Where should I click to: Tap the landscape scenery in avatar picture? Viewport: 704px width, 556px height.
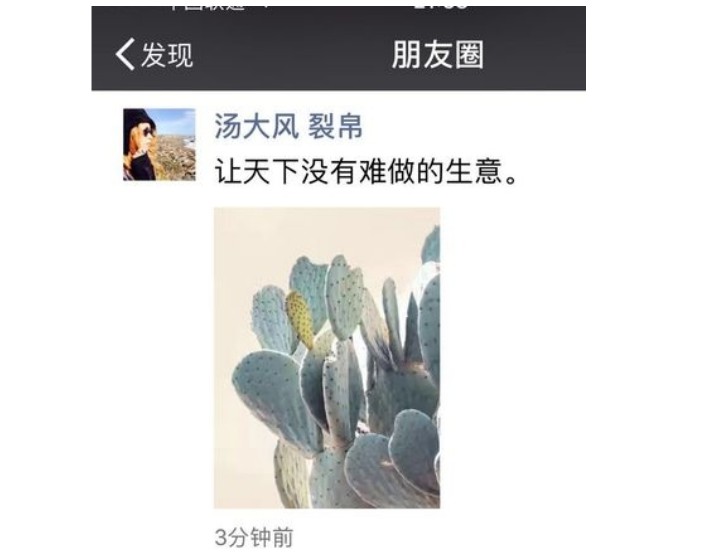point(176,153)
